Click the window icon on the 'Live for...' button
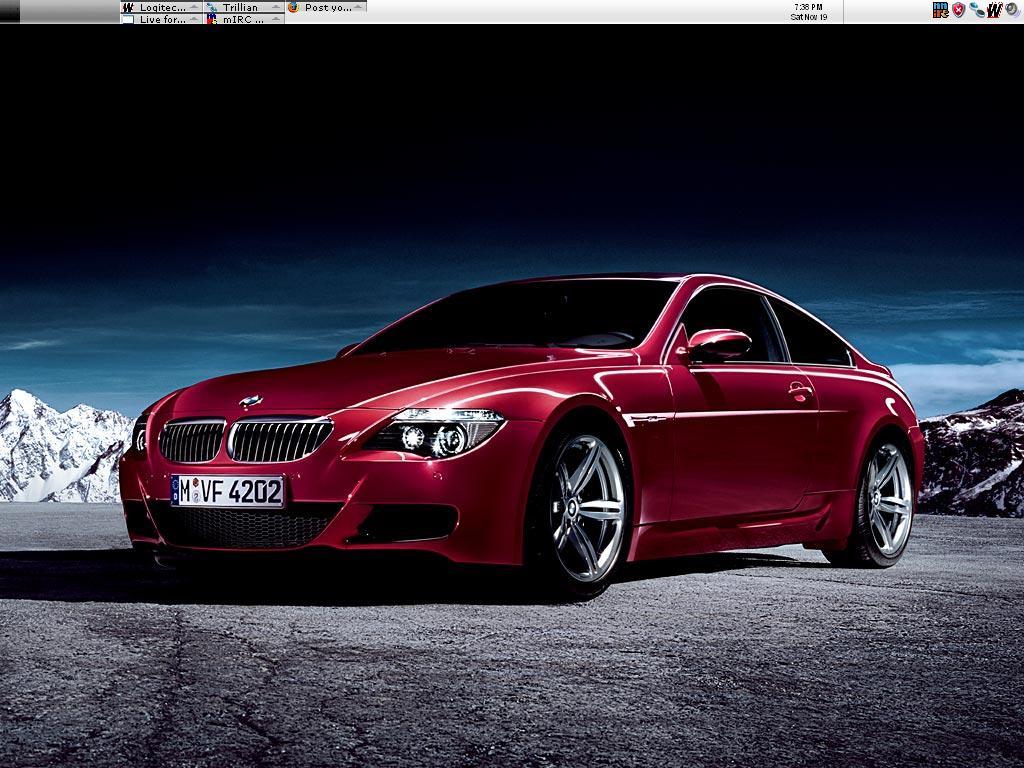This screenshot has width=1024, height=768. click(x=128, y=20)
